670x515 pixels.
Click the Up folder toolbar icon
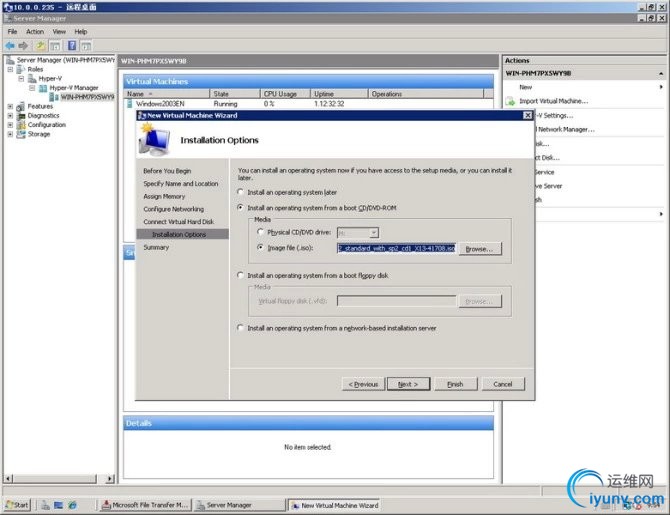[40, 45]
